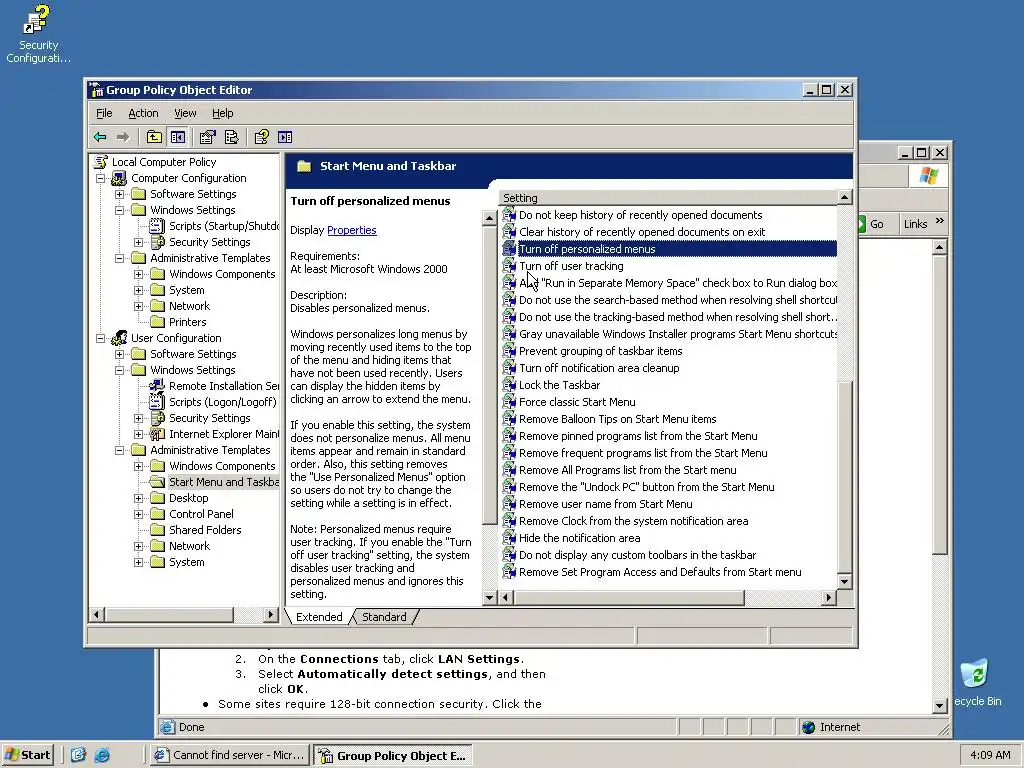
Task: Open the Help menu
Action: tap(223, 113)
